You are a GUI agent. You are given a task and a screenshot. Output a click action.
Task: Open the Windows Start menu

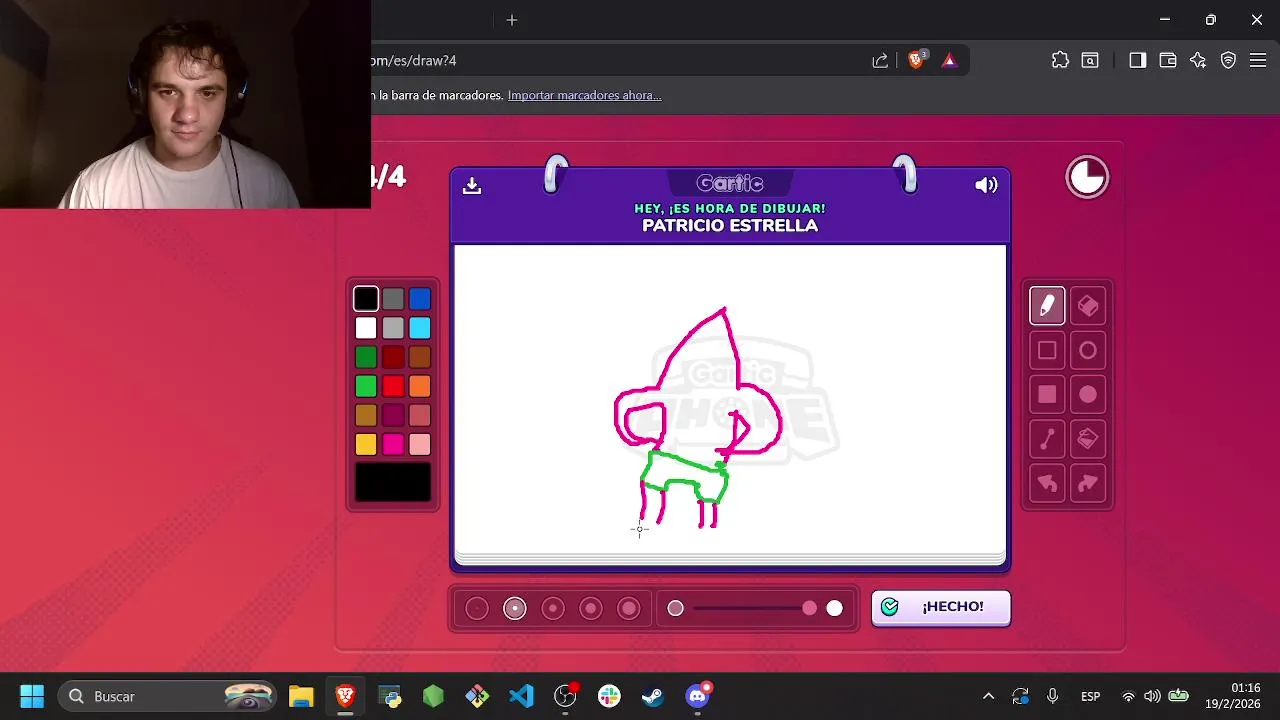pyautogui.click(x=32, y=696)
